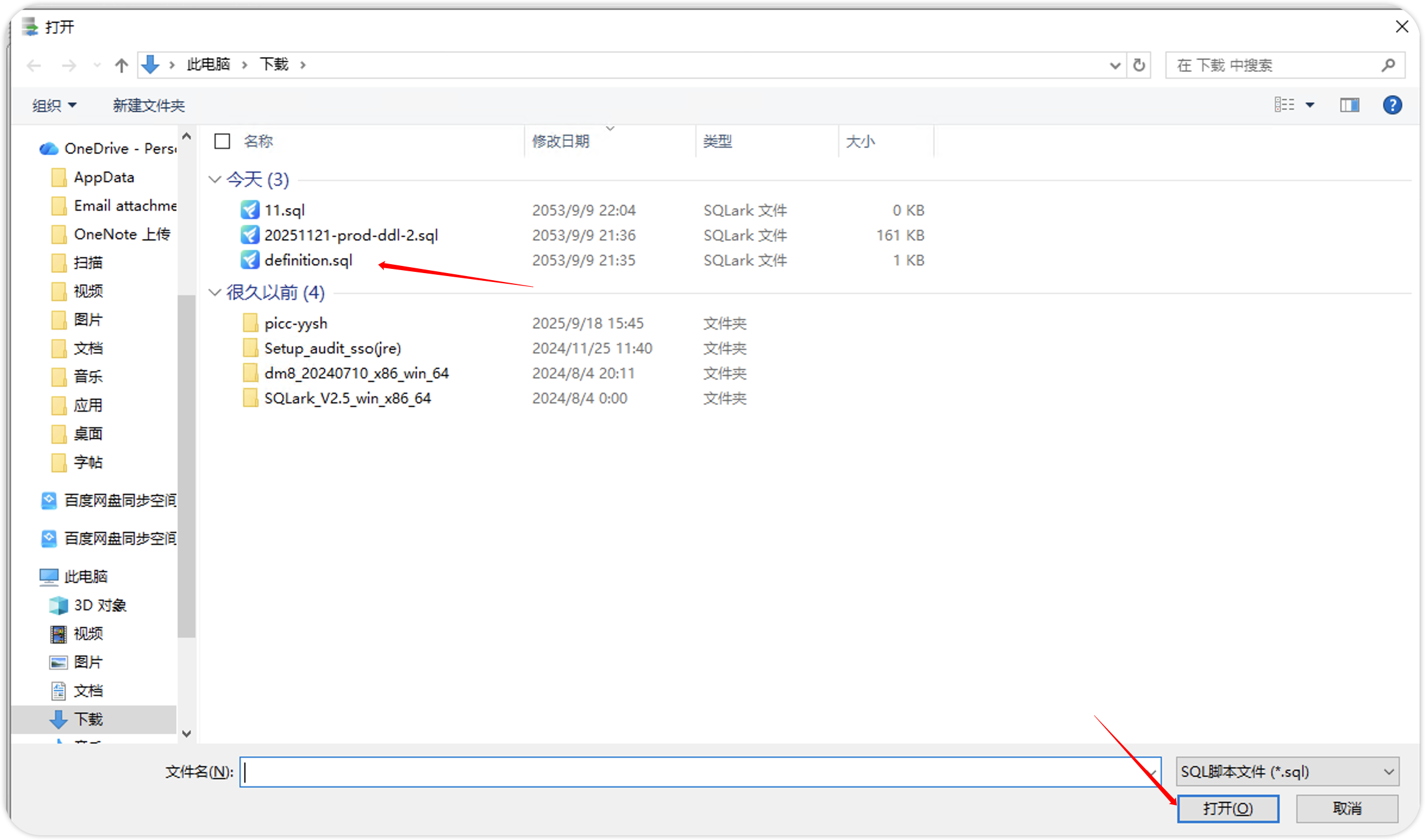
Task: Check the select-all checkbox beside 名称
Action: pyautogui.click(x=222, y=141)
